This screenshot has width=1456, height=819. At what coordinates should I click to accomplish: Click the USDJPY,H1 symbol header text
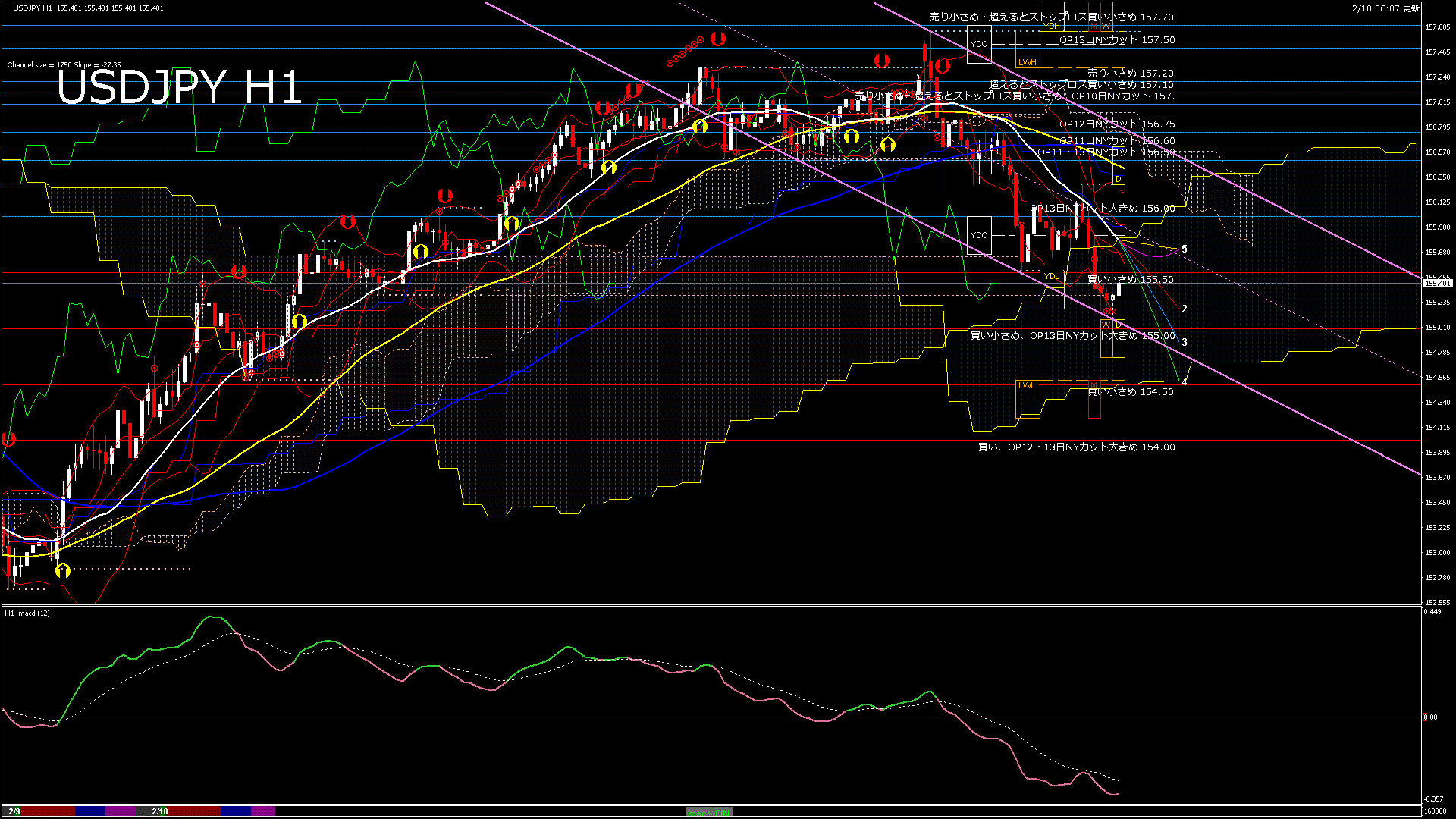(x=33, y=8)
